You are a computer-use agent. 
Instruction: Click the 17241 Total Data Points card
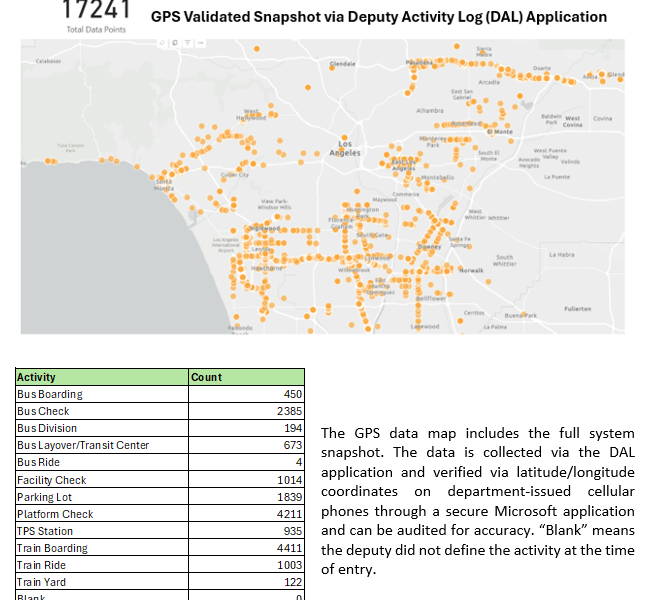coord(95,17)
